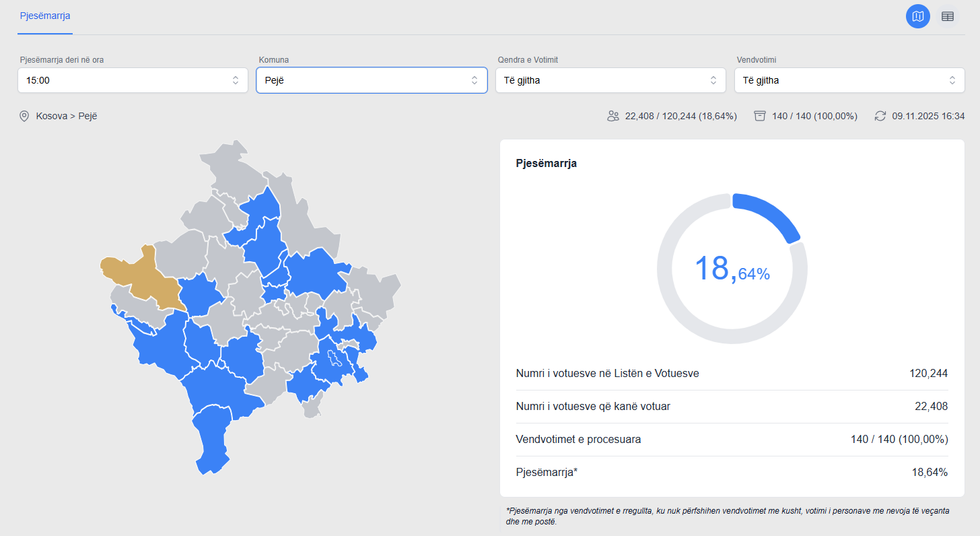Expand the Komuna dropdown showing Pejë
This screenshot has width=980, height=536.
370,80
